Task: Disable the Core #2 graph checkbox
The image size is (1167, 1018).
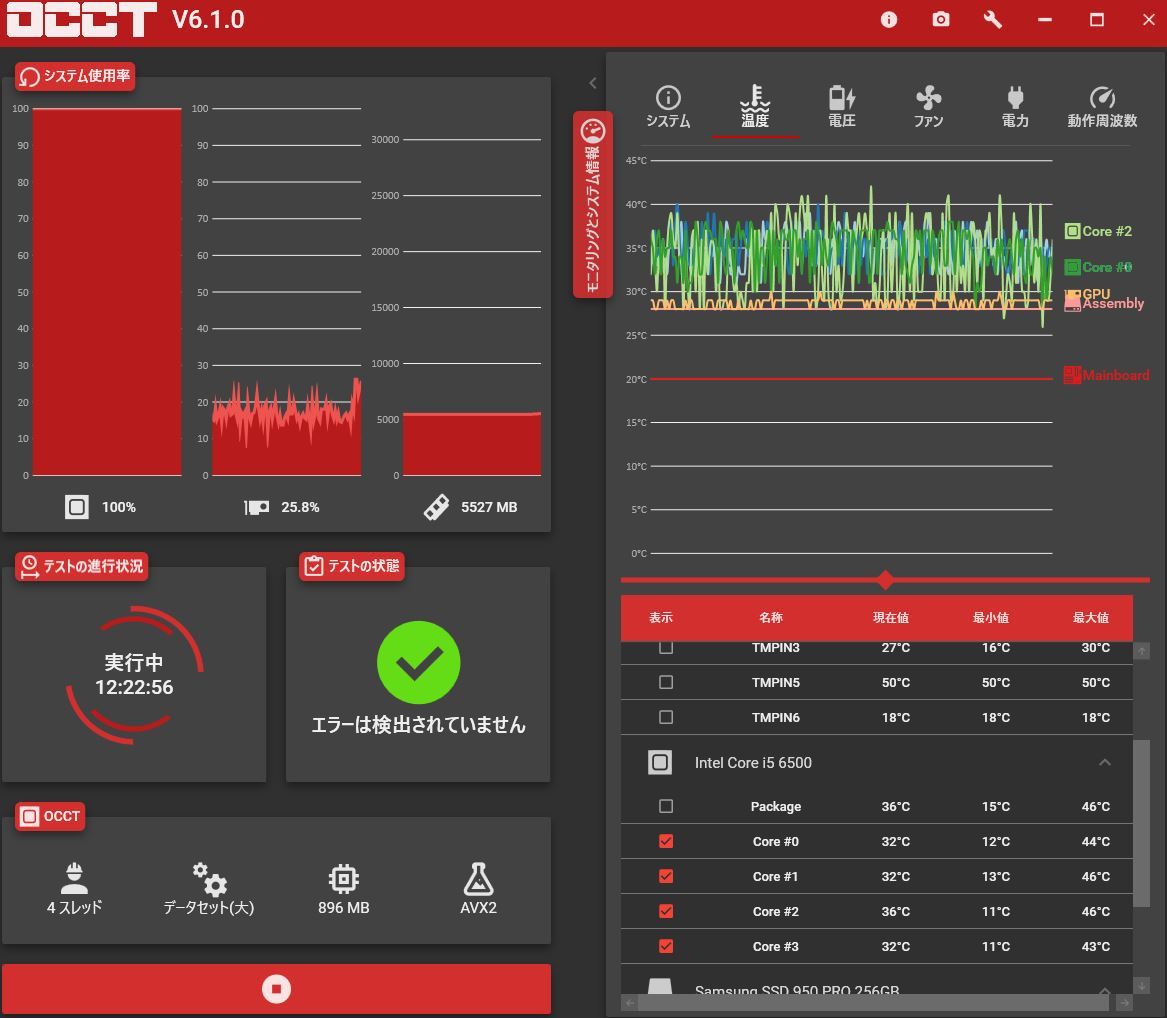Action: [x=666, y=911]
